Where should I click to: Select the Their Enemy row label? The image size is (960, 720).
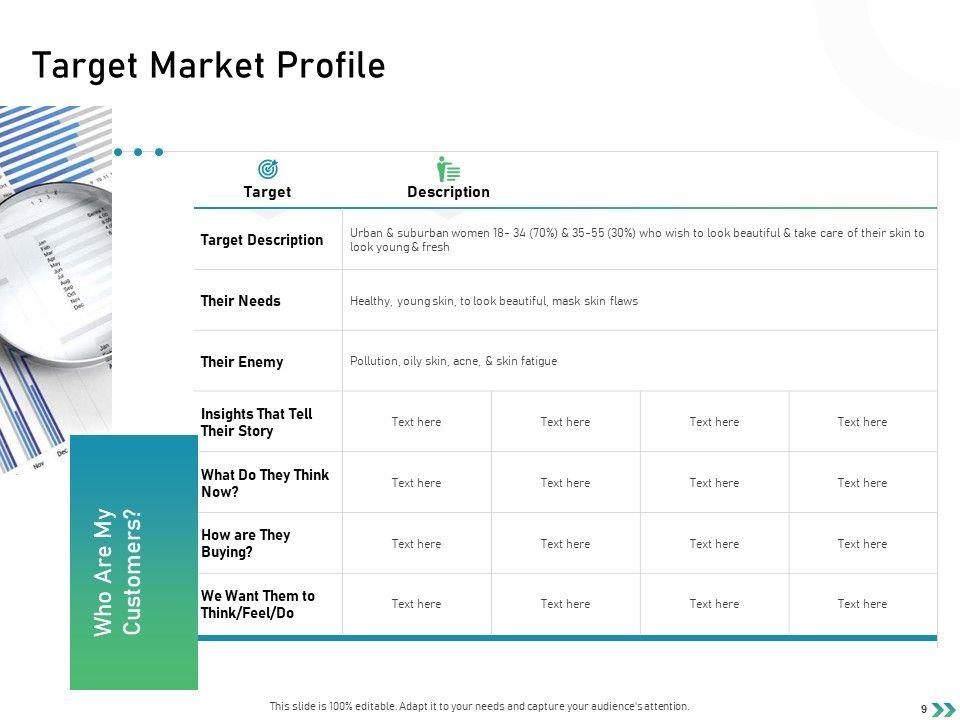(x=242, y=362)
